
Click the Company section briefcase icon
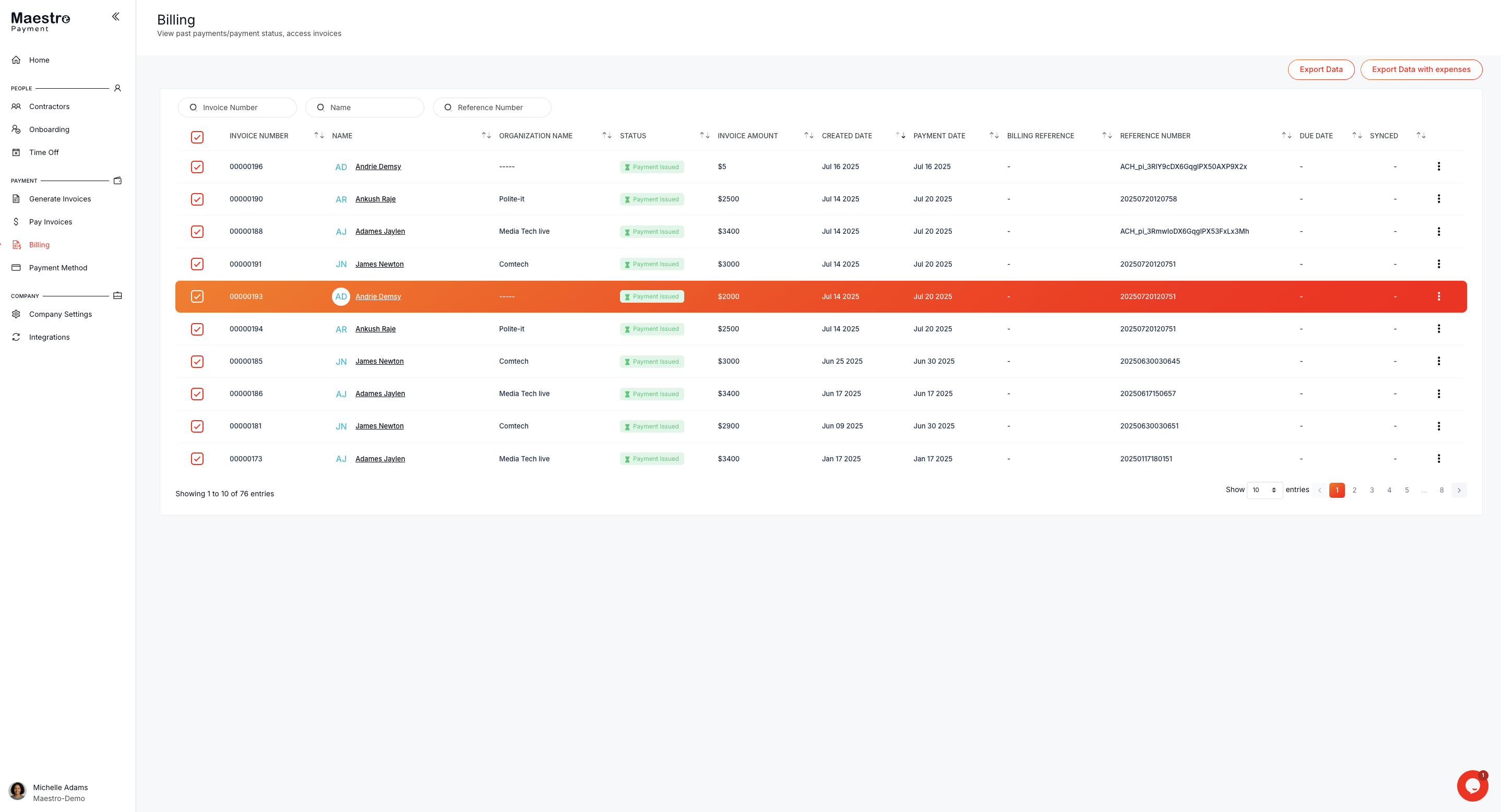pyautogui.click(x=117, y=296)
